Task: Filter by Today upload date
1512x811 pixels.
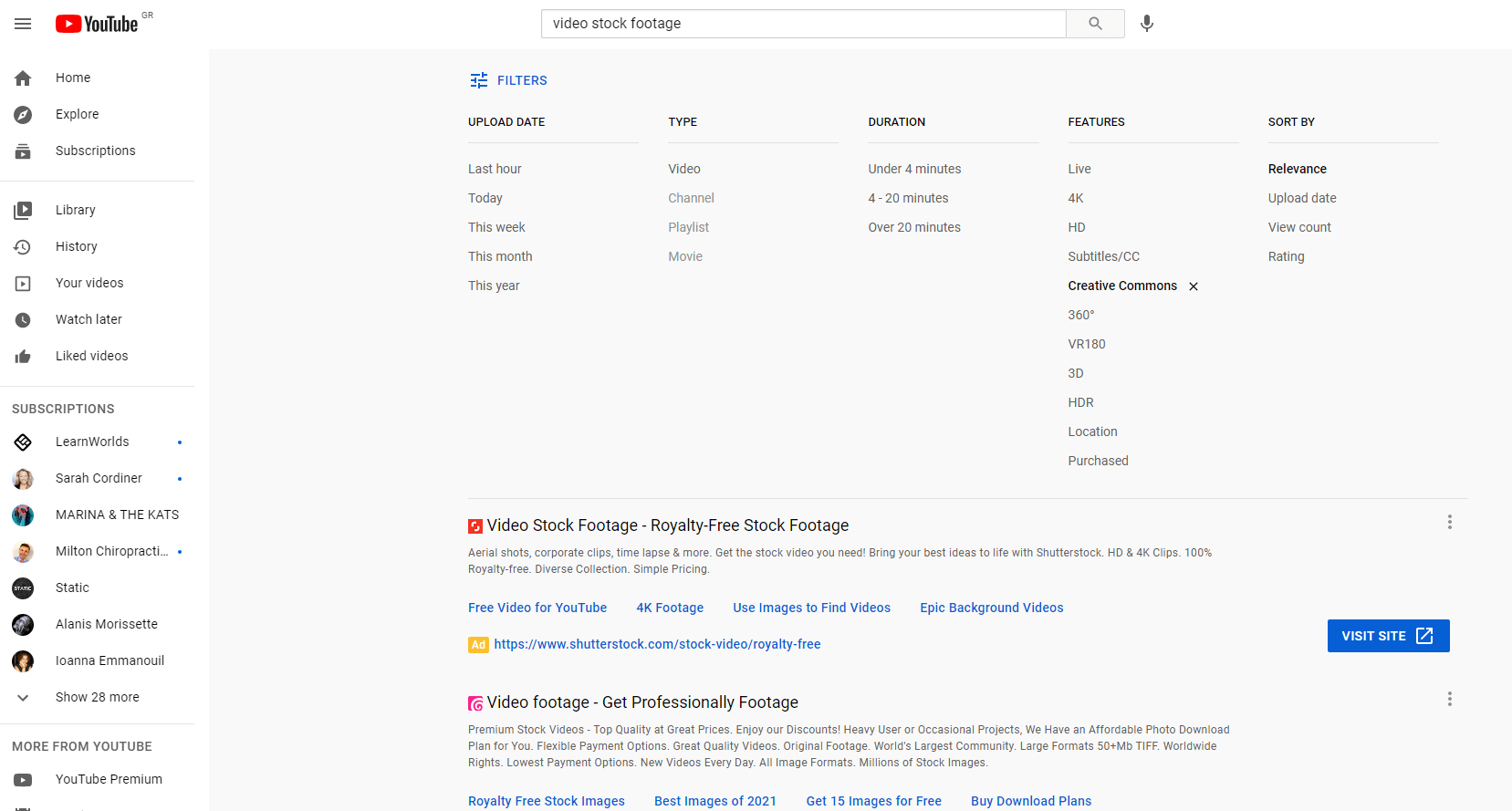Action: [x=485, y=198]
